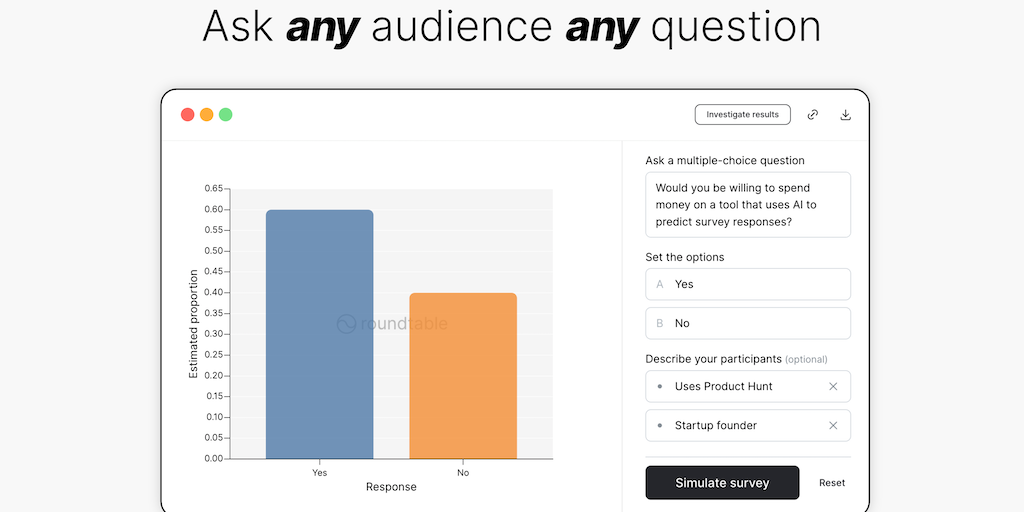Click the download results icon
1024x512 pixels.
pos(845,115)
